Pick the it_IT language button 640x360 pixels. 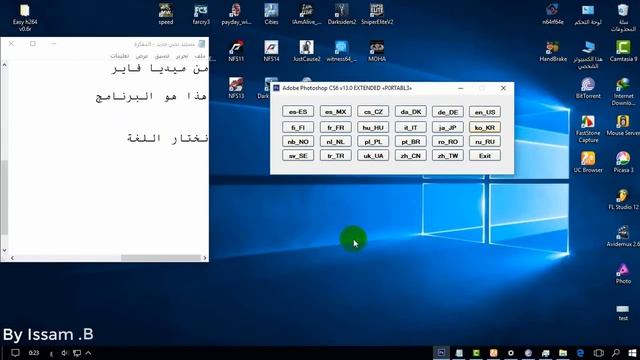coord(411,127)
